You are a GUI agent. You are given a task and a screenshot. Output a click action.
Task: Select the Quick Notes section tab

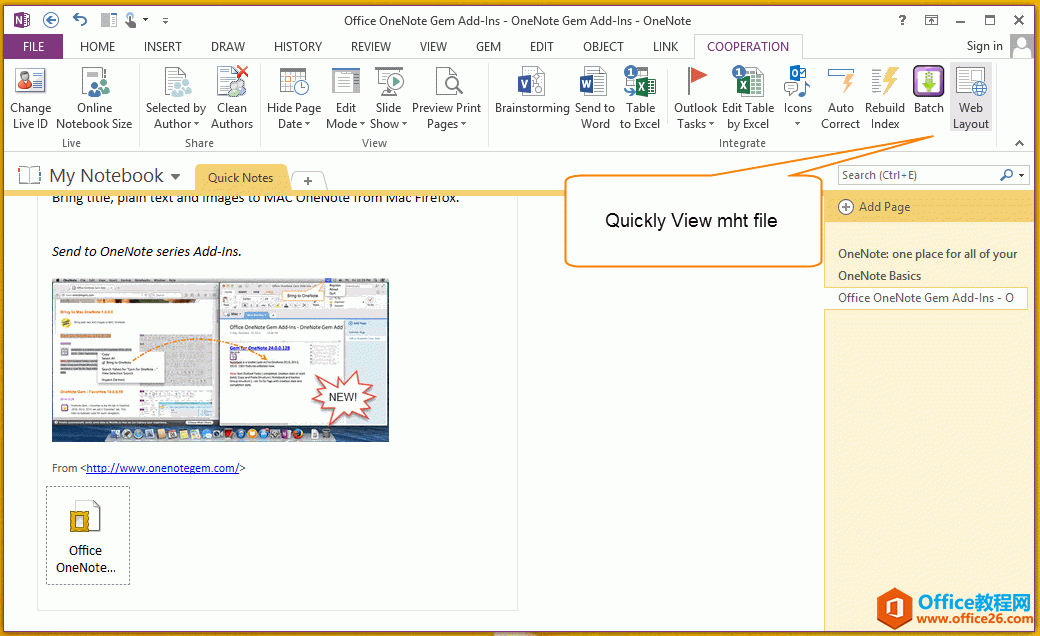pos(240,177)
